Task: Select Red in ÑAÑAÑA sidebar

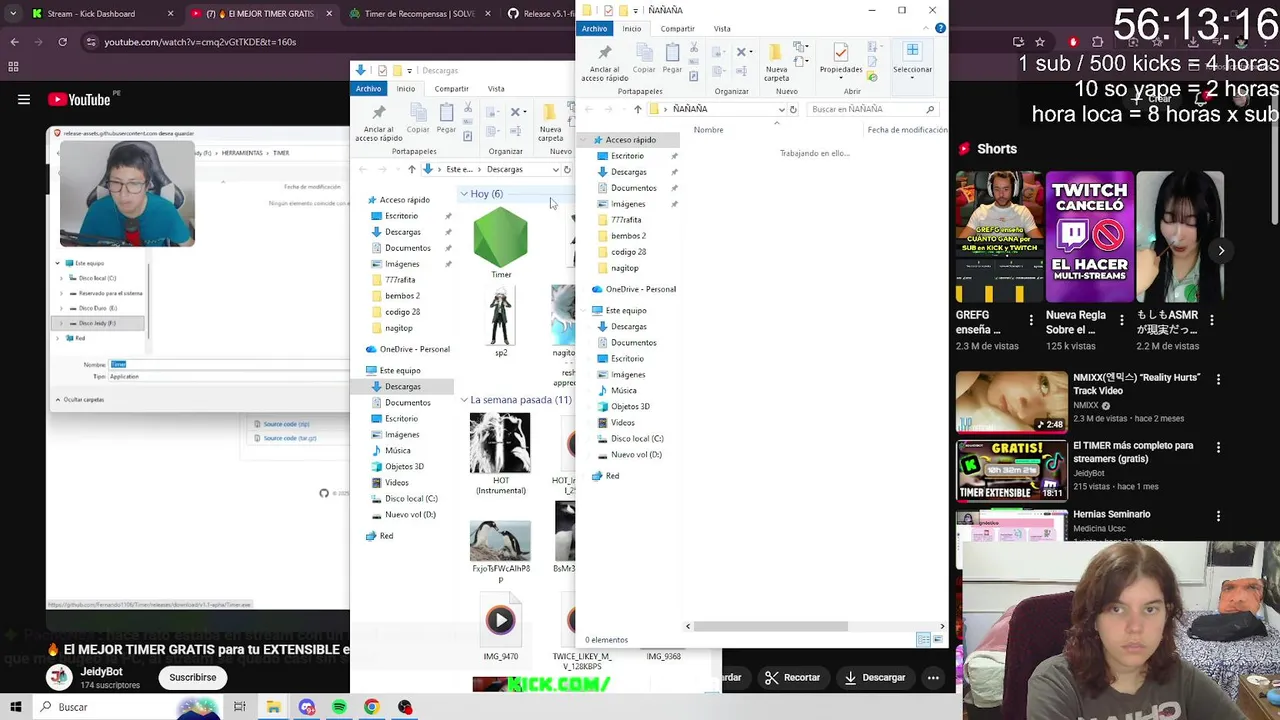Action: [x=612, y=476]
